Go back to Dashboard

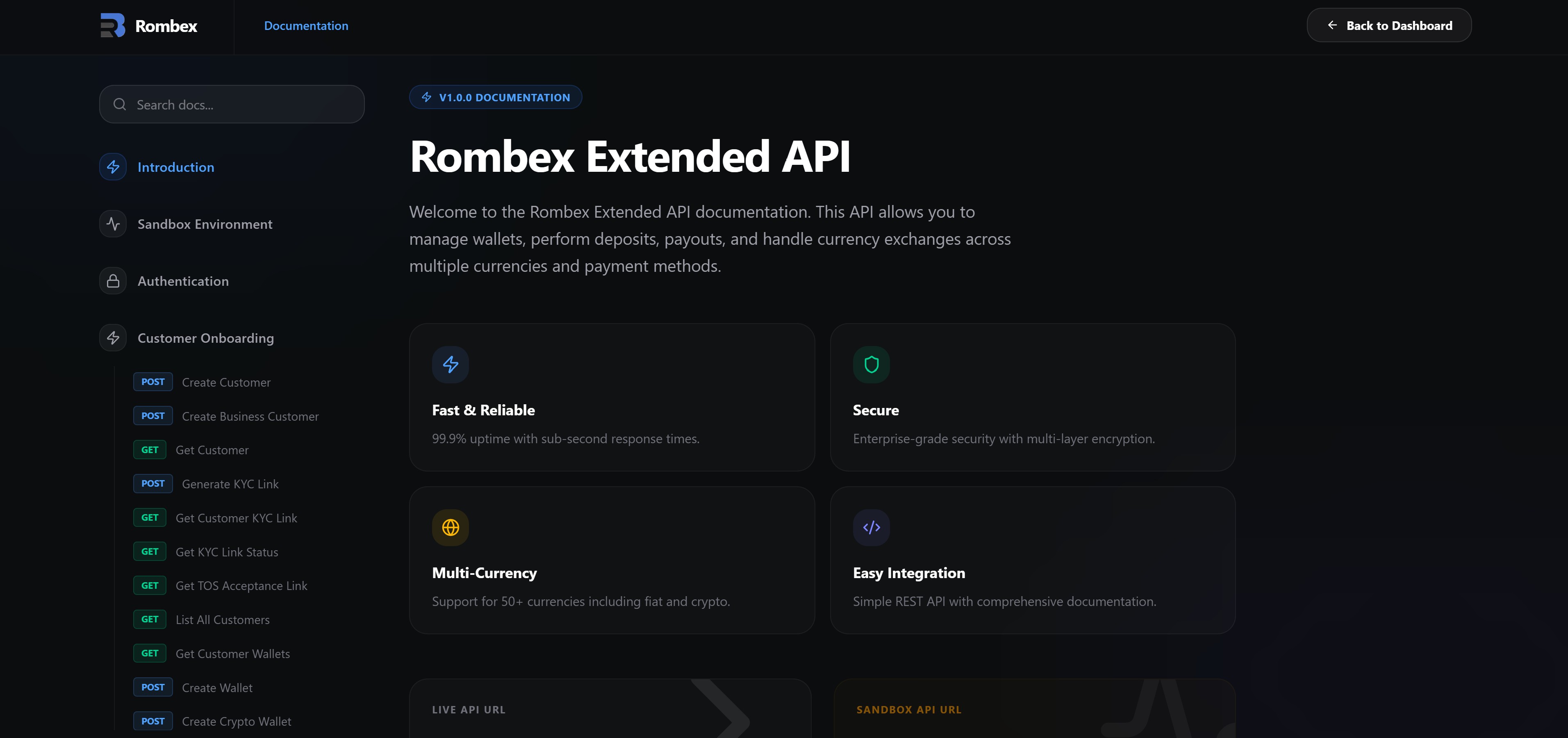coord(1389,25)
